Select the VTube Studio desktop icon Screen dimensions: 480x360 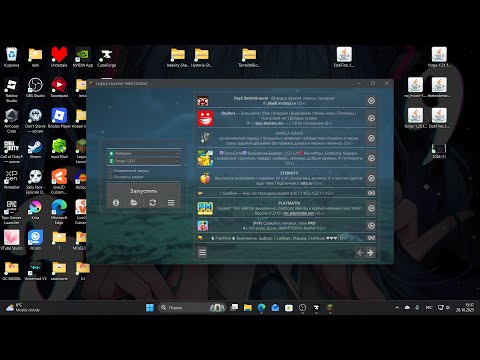coord(11,240)
